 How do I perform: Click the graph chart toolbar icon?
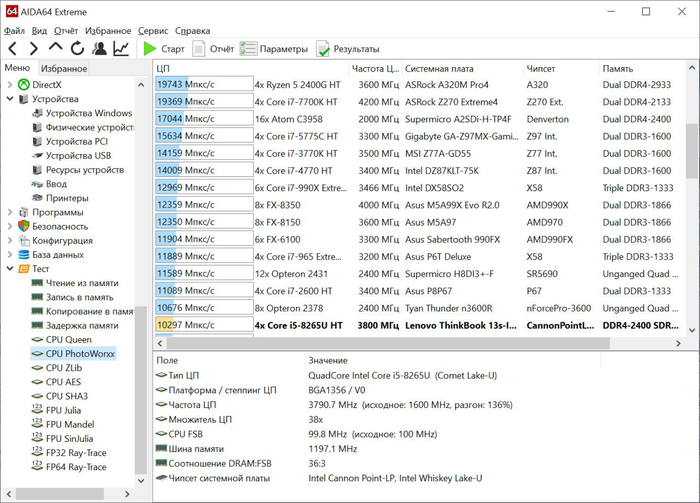(121, 49)
